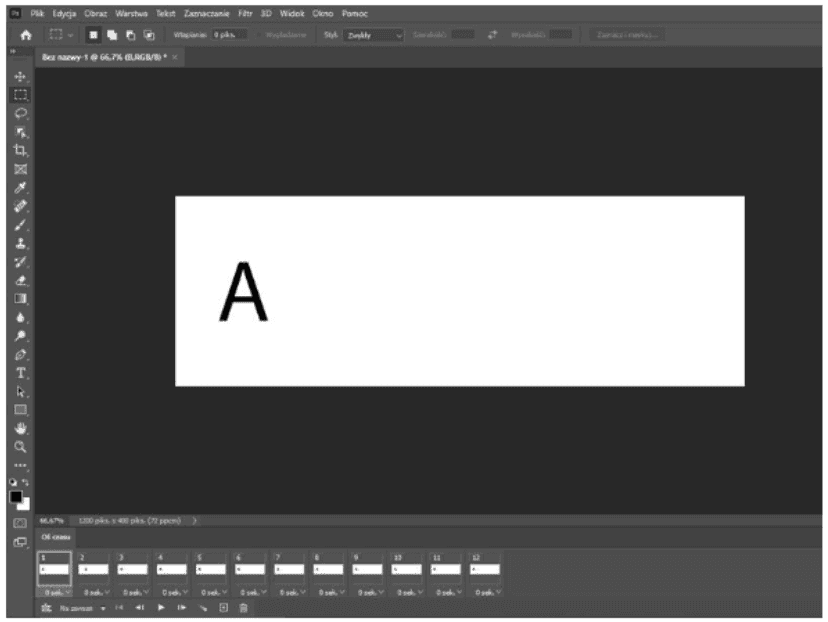Select the Crop tool
This screenshot has height=622, width=828.
pos(20,150)
